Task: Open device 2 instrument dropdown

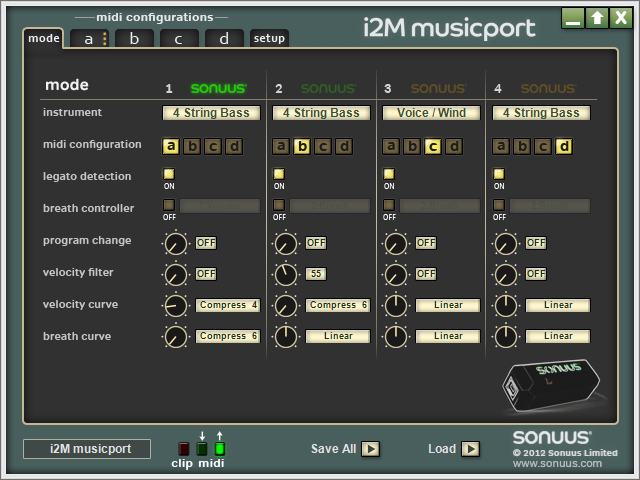Action: [x=321, y=113]
